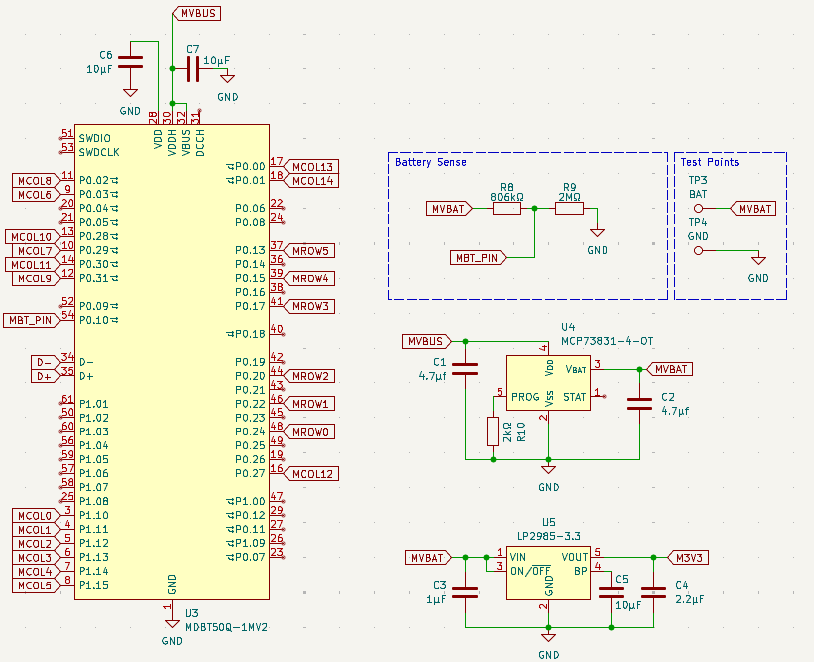Click the R9 2MΩ resistor
Image resolution: width=814 pixels, height=662 pixels.
point(569,209)
